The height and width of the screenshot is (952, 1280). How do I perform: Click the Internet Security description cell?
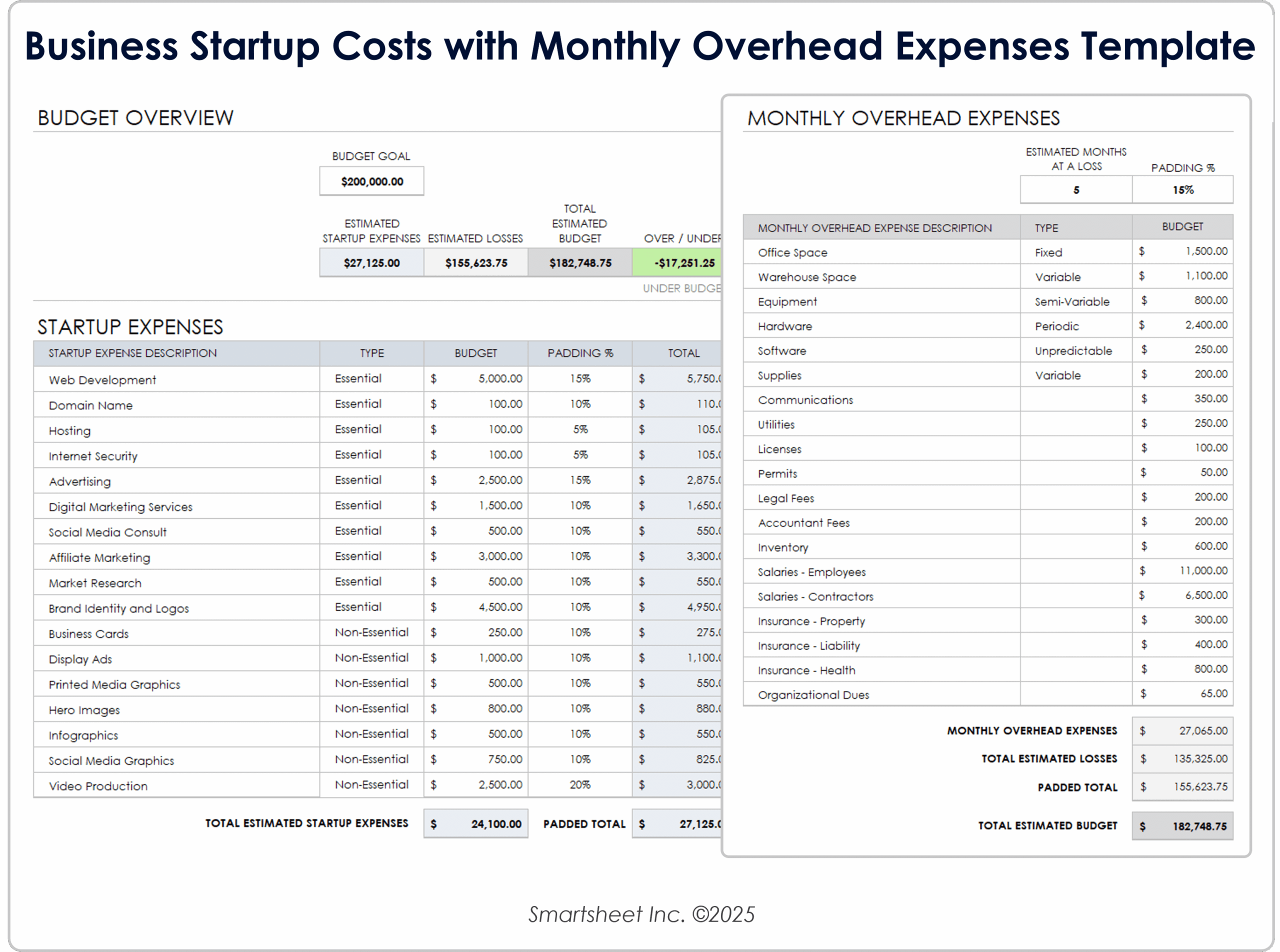(x=176, y=456)
